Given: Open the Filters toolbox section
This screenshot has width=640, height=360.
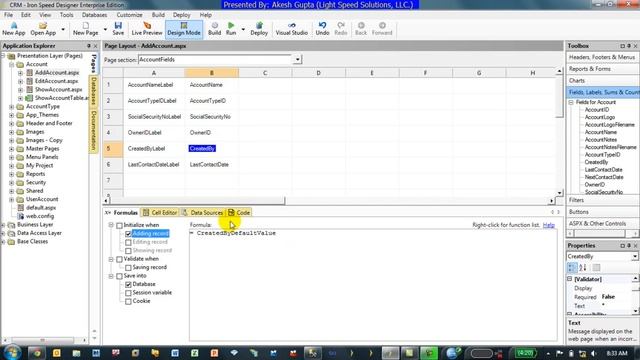Looking at the screenshot, I should [602, 200].
